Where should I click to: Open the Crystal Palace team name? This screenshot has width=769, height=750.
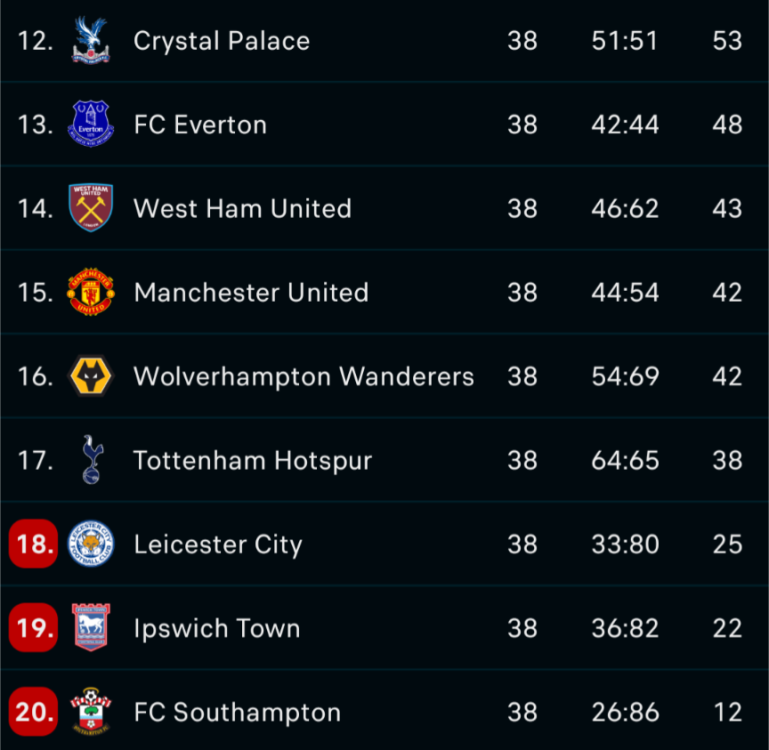[x=221, y=41]
